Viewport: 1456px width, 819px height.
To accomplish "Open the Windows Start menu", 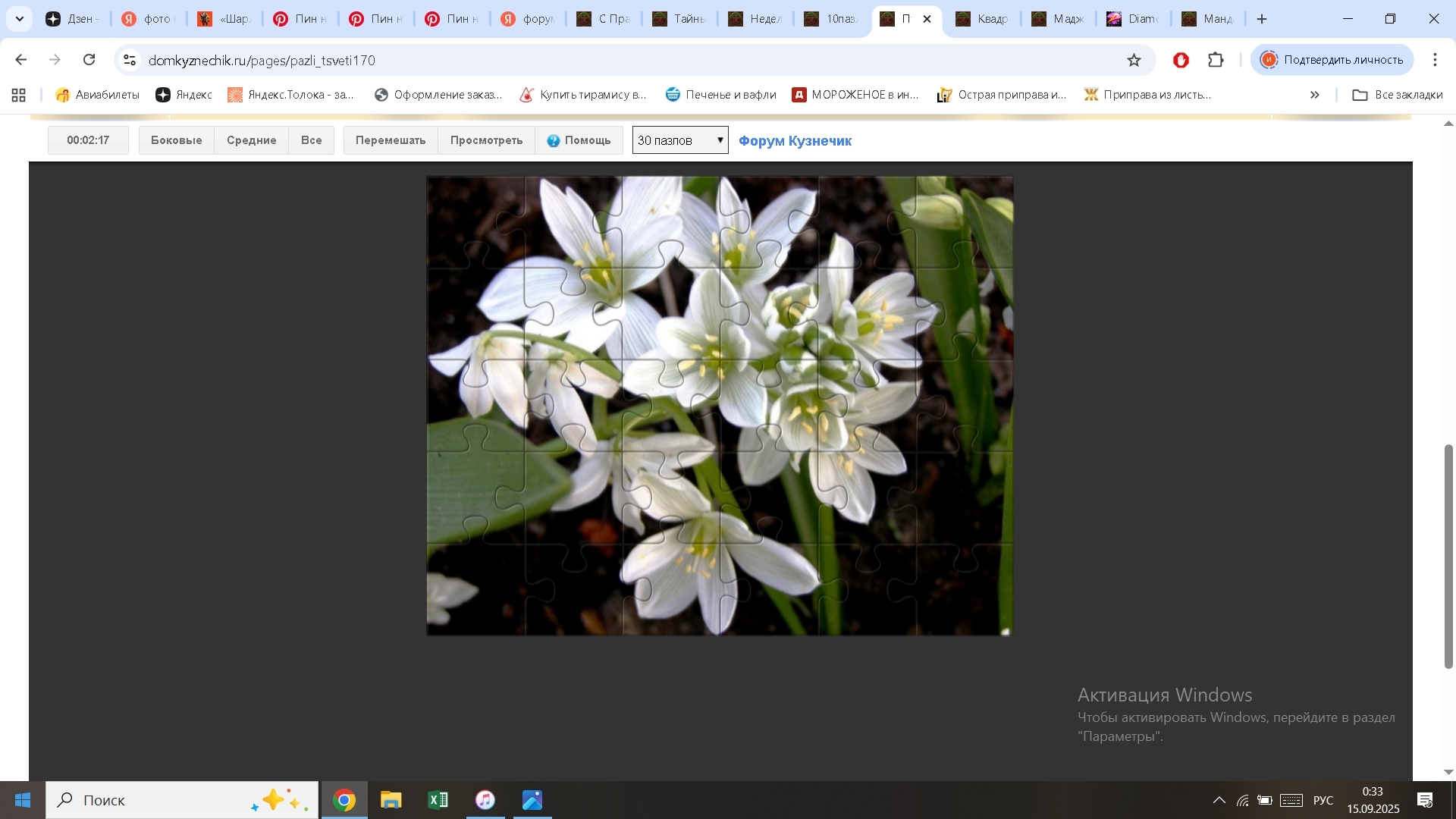I will coord(23,800).
